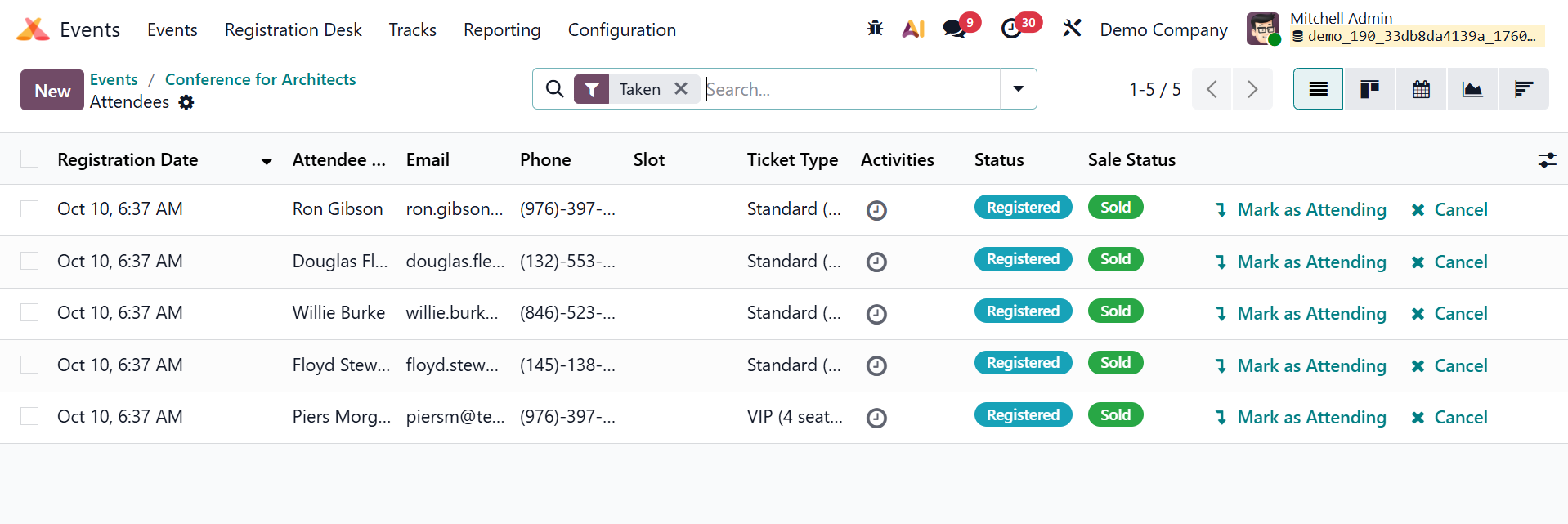Viewport: 1568px width, 524px height.
Task: Open Conference for Architects breadcrumb link
Action: (x=260, y=79)
